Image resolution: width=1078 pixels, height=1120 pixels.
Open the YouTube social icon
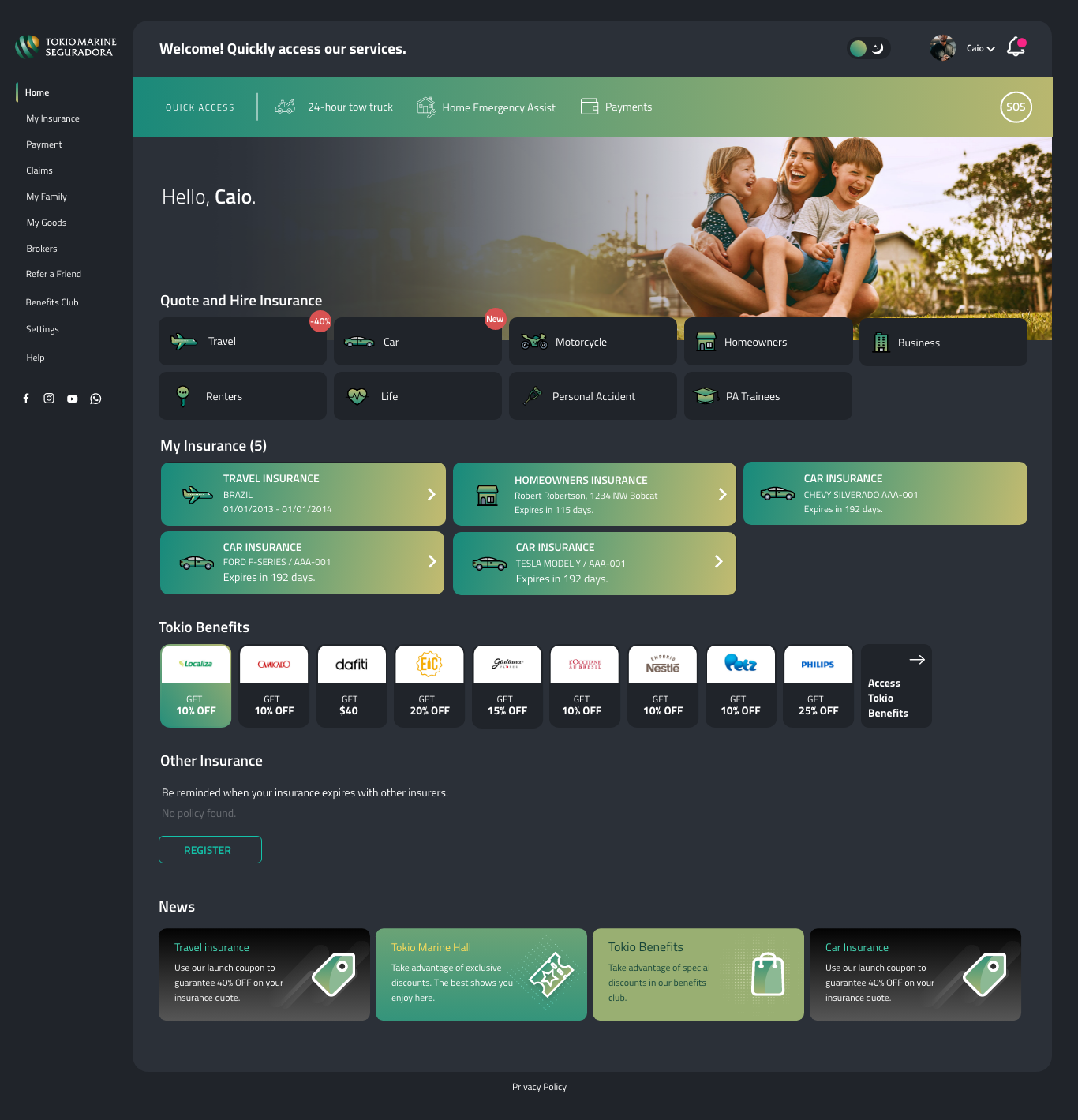pyautogui.click(x=73, y=399)
